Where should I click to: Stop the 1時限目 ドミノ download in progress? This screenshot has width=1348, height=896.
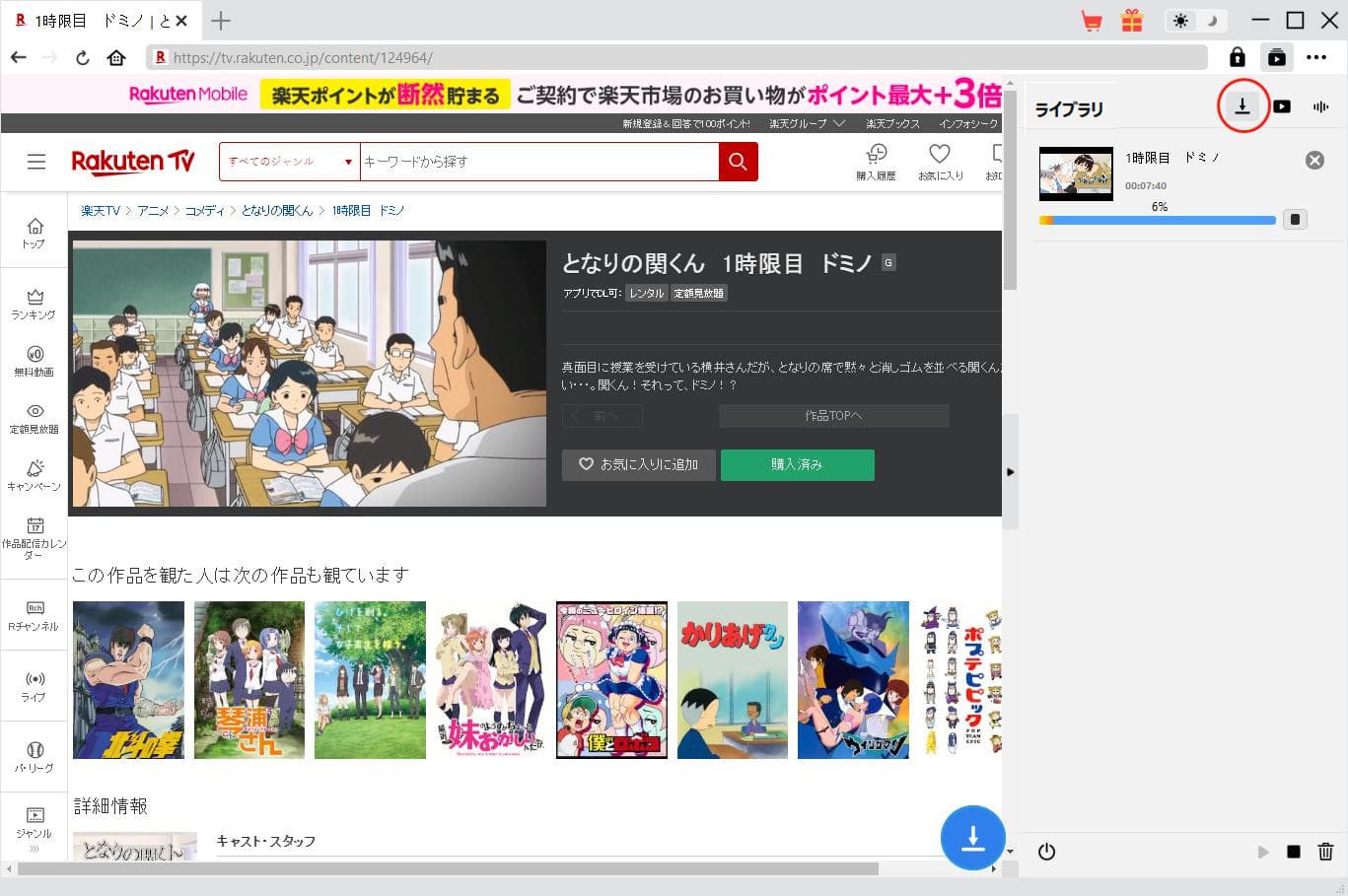point(1295,220)
